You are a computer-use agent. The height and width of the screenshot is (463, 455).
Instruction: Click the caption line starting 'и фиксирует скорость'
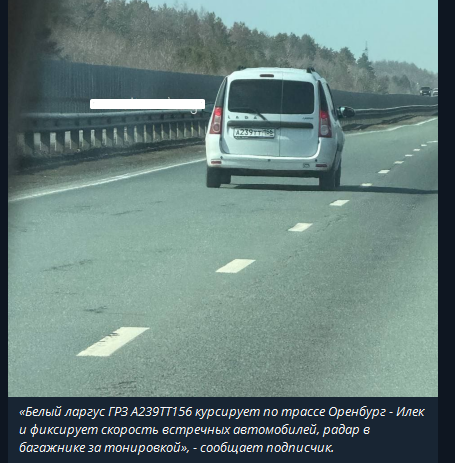(195, 430)
